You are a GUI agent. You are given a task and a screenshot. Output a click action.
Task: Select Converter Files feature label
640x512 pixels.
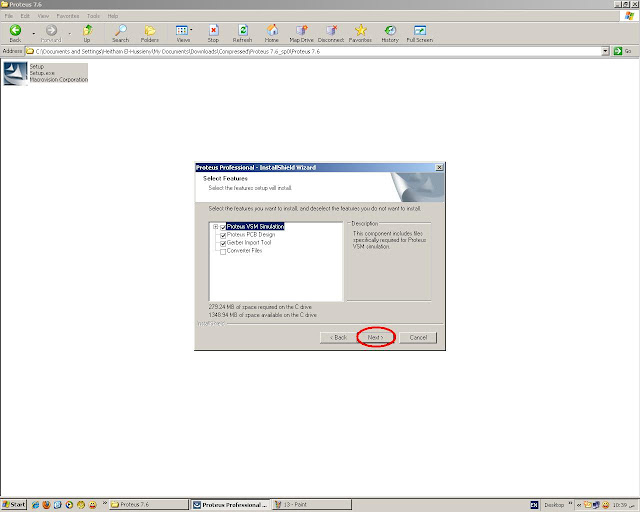[244, 251]
